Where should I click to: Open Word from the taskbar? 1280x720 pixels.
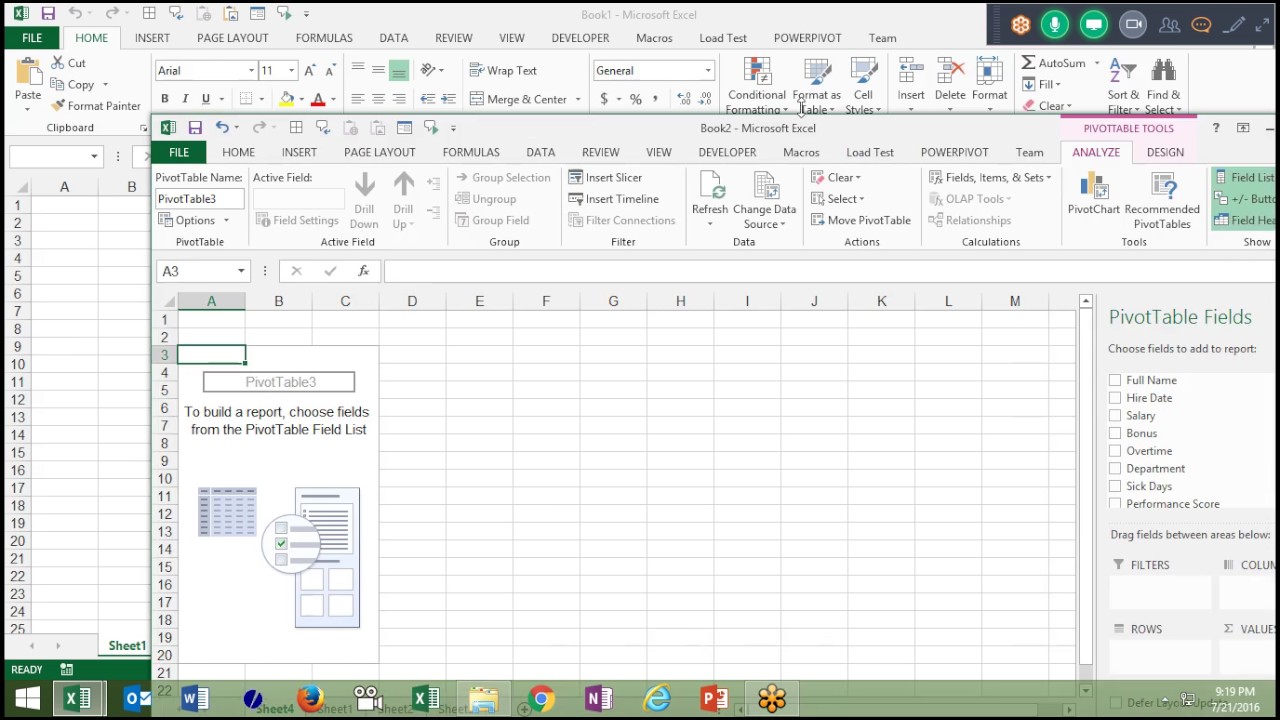[x=195, y=699]
